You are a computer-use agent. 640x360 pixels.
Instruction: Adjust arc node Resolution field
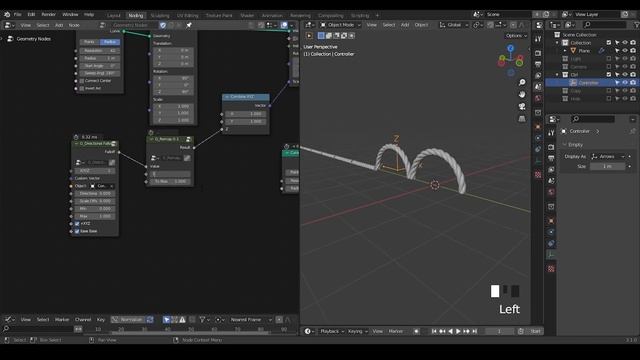99,51
